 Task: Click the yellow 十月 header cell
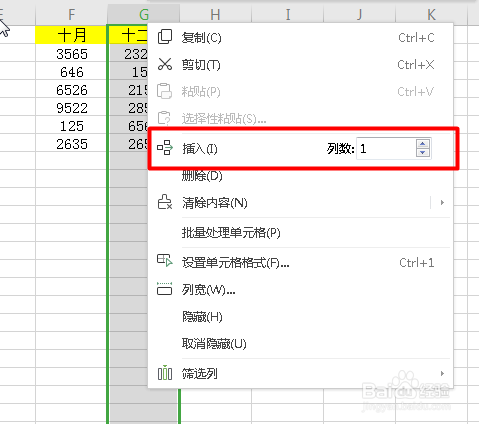[71, 35]
